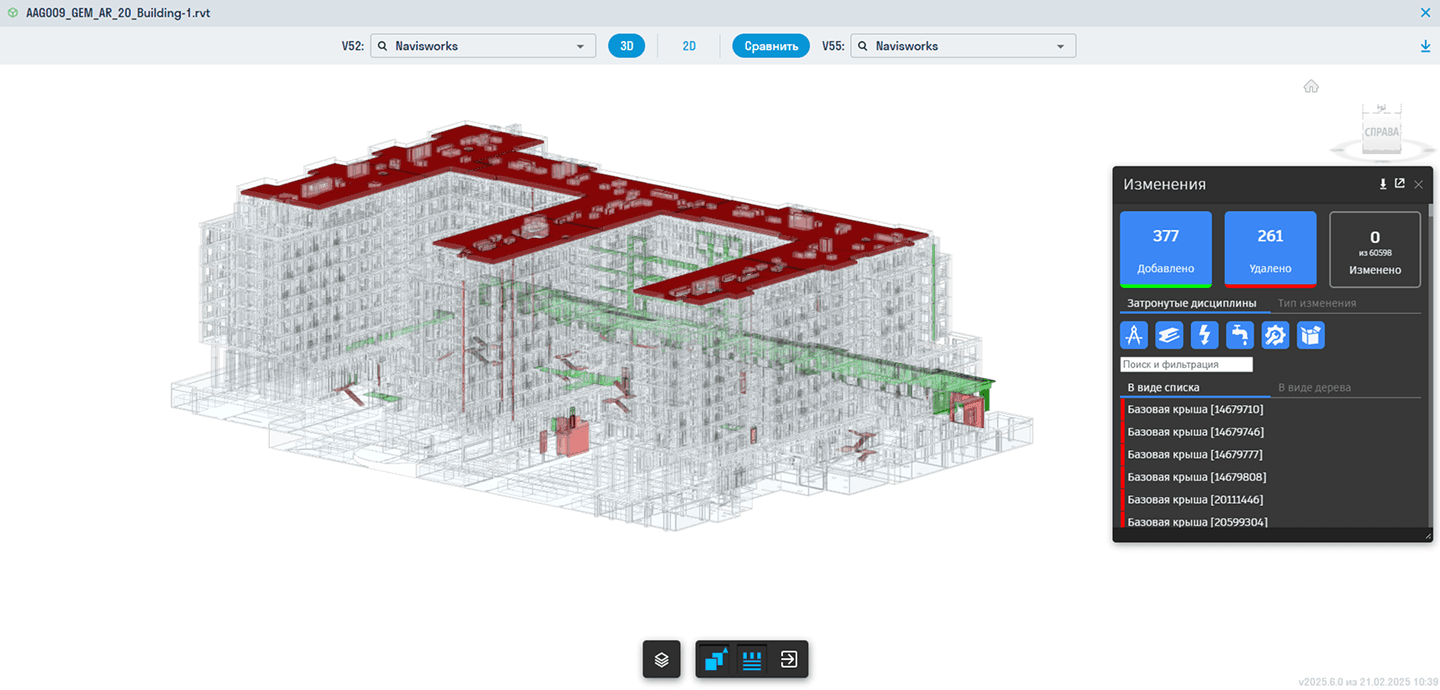Click the download icon in the Изменения header
Image resolution: width=1440 pixels, height=690 pixels.
(1383, 184)
